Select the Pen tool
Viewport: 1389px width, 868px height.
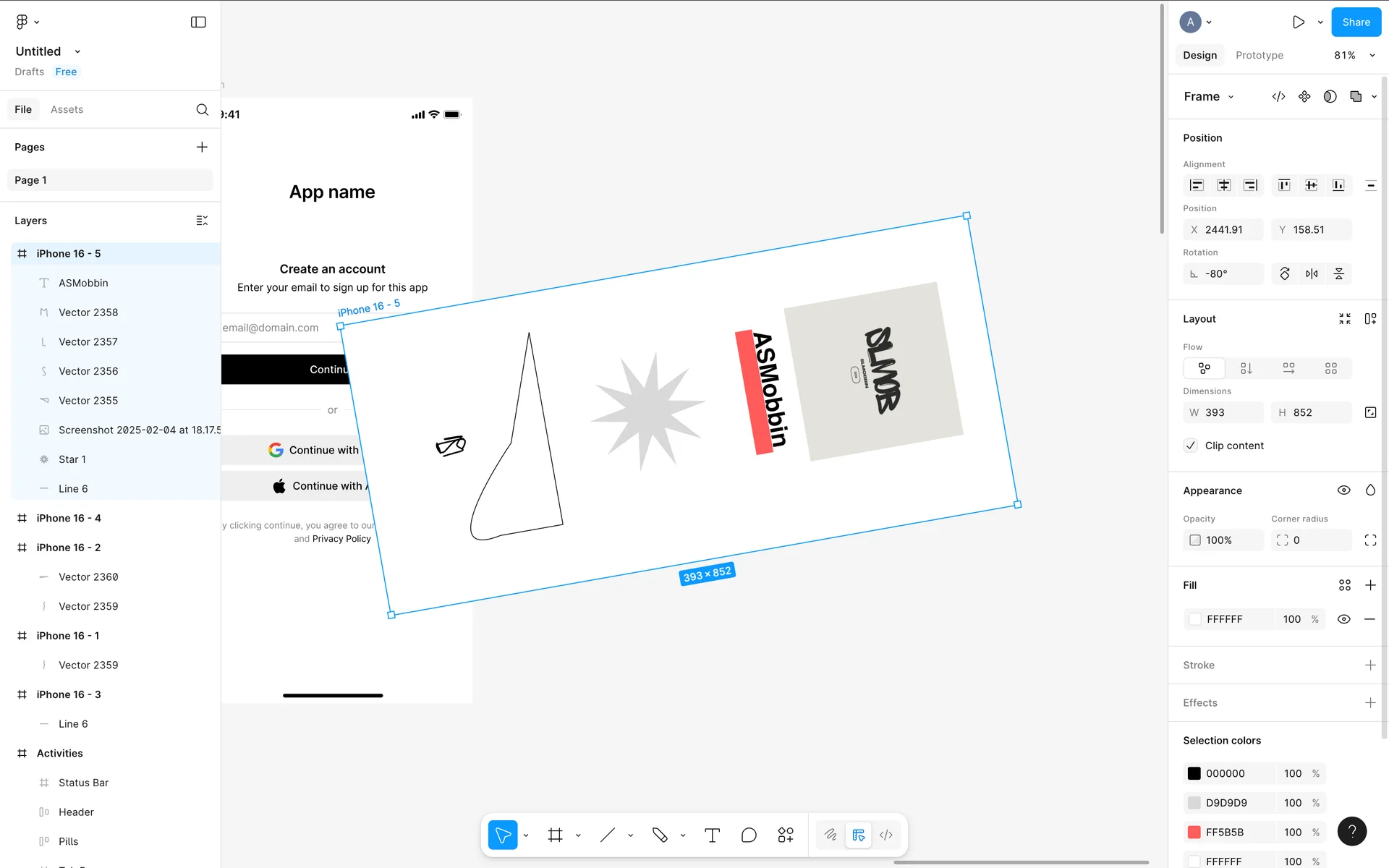coord(660,835)
